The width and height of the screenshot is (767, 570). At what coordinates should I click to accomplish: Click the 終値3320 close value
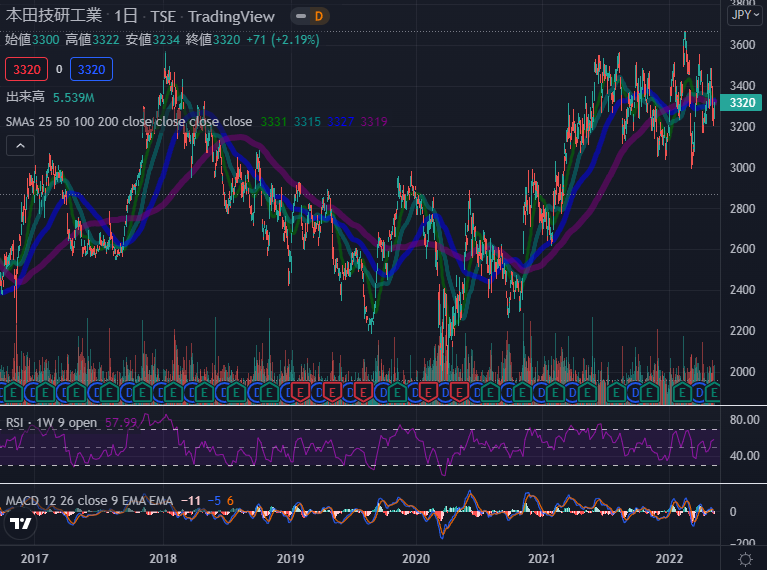point(213,40)
